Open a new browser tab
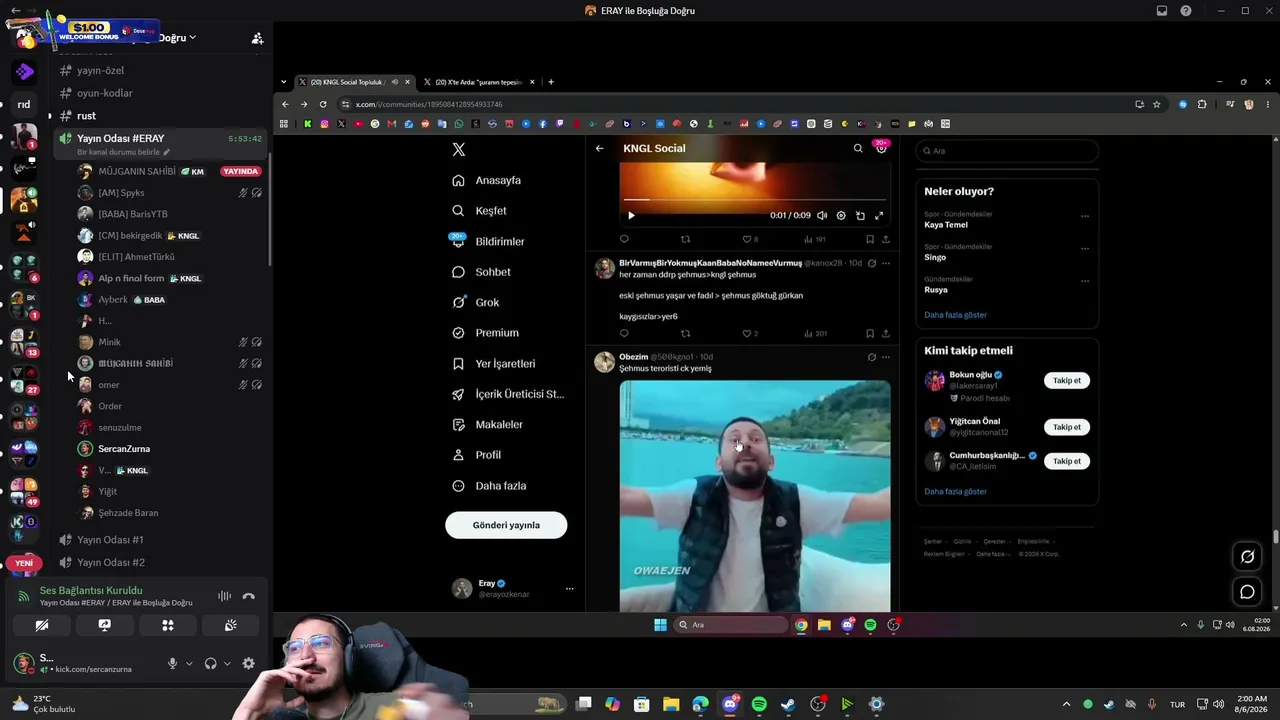This screenshot has width=1280, height=720. coord(551,82)
